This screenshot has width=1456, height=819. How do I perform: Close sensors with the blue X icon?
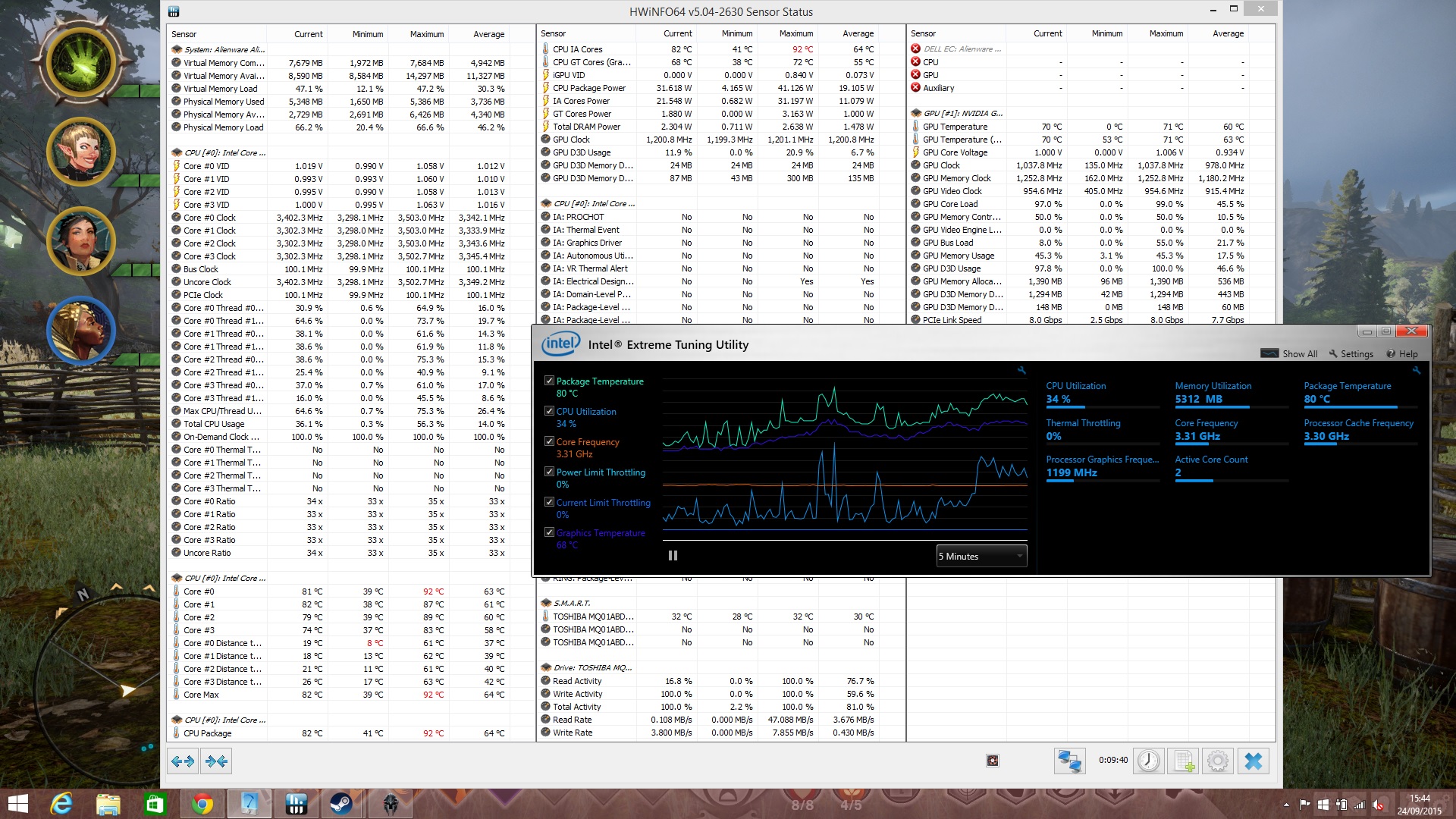[x=1254, y=761]
